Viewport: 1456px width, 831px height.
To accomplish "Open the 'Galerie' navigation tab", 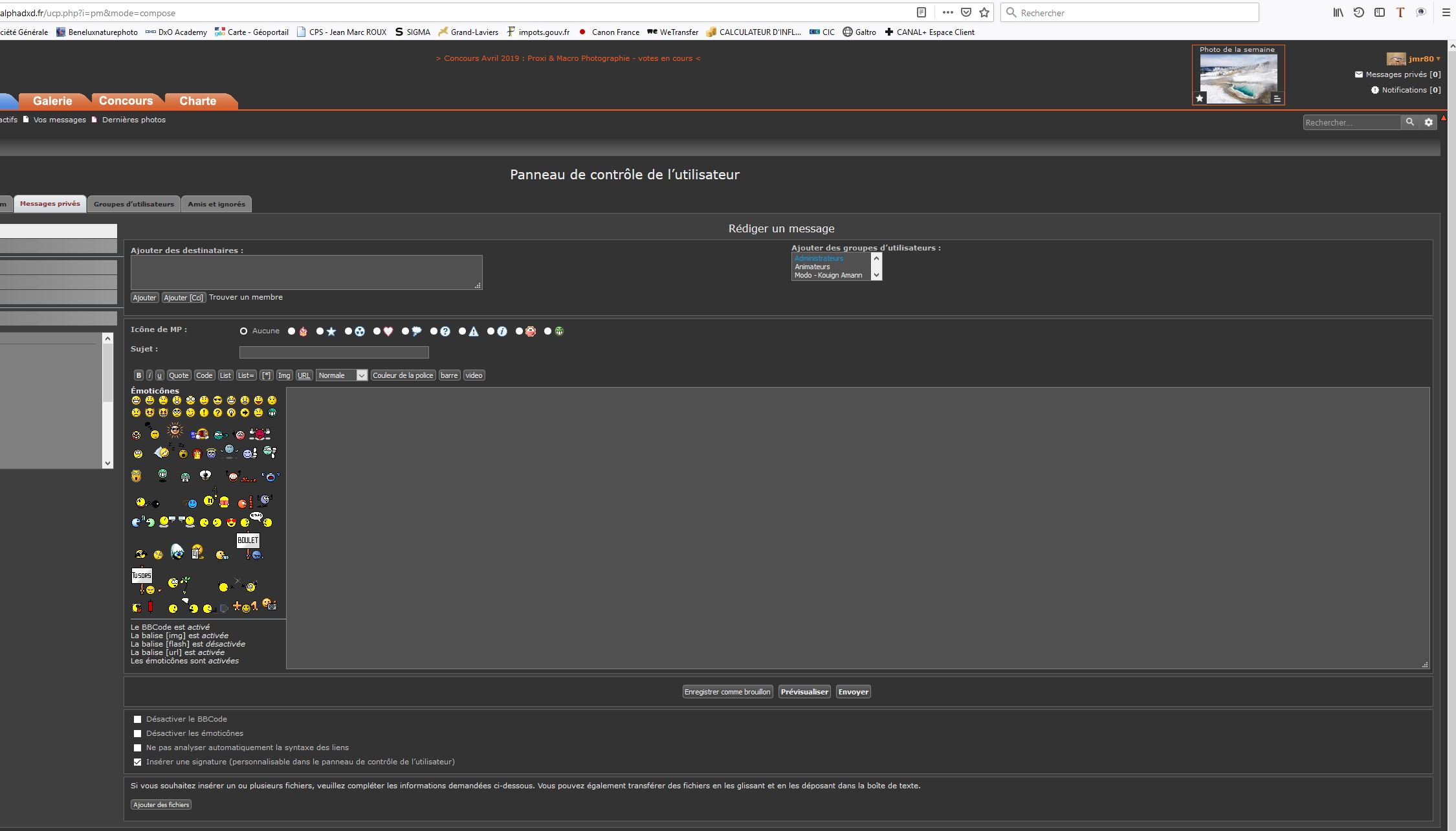I will coord(52,101).
